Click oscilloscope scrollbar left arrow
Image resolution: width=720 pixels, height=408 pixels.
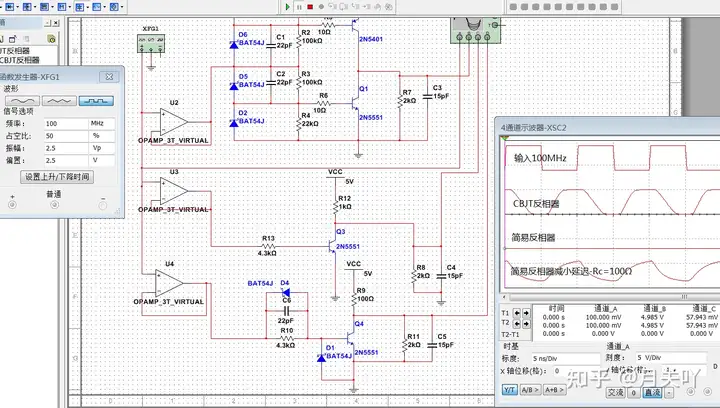(504, 296)
